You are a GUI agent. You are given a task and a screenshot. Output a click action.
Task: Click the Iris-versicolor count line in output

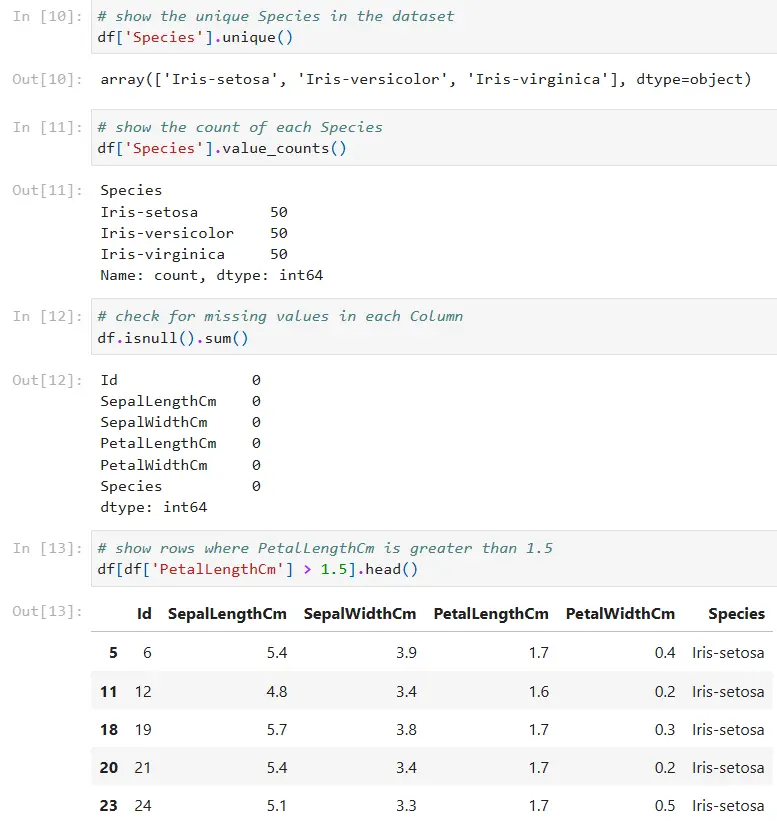pos(194,233)
